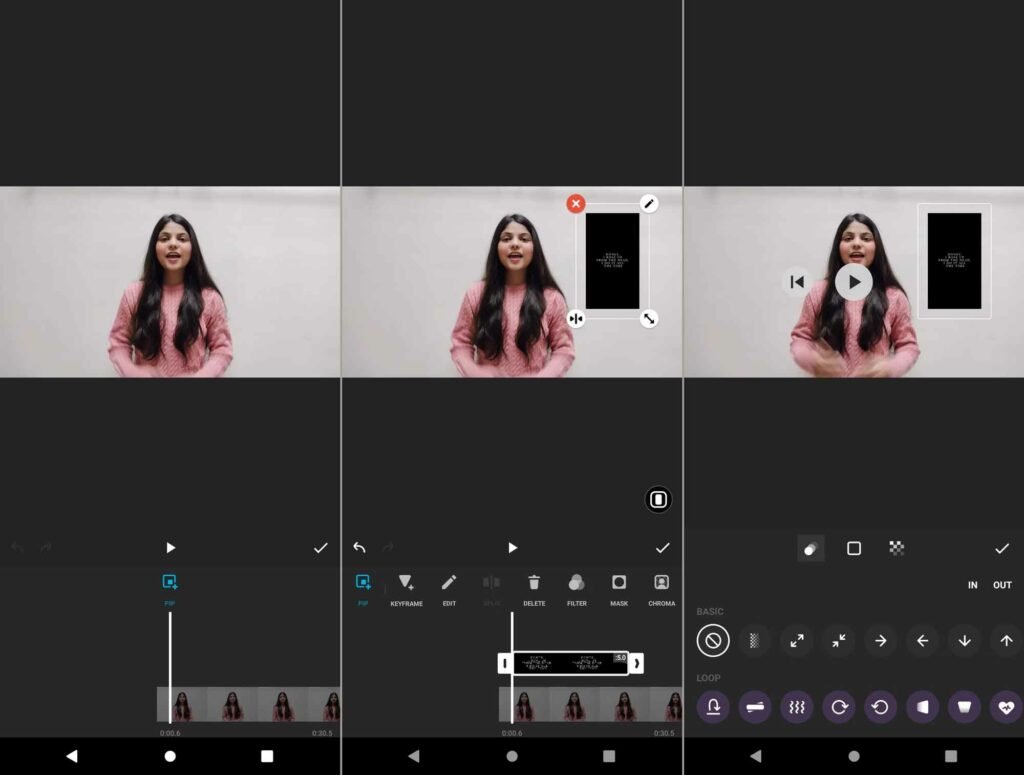The width and height of the screenshot is (1024, 775).
Task: Tap Android back button on the left screen
Action: 72,756
